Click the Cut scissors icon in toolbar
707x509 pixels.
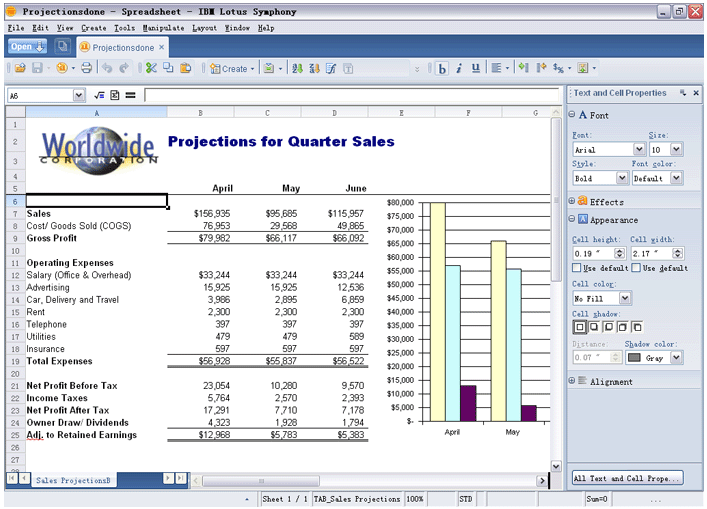tap(151, 68)
